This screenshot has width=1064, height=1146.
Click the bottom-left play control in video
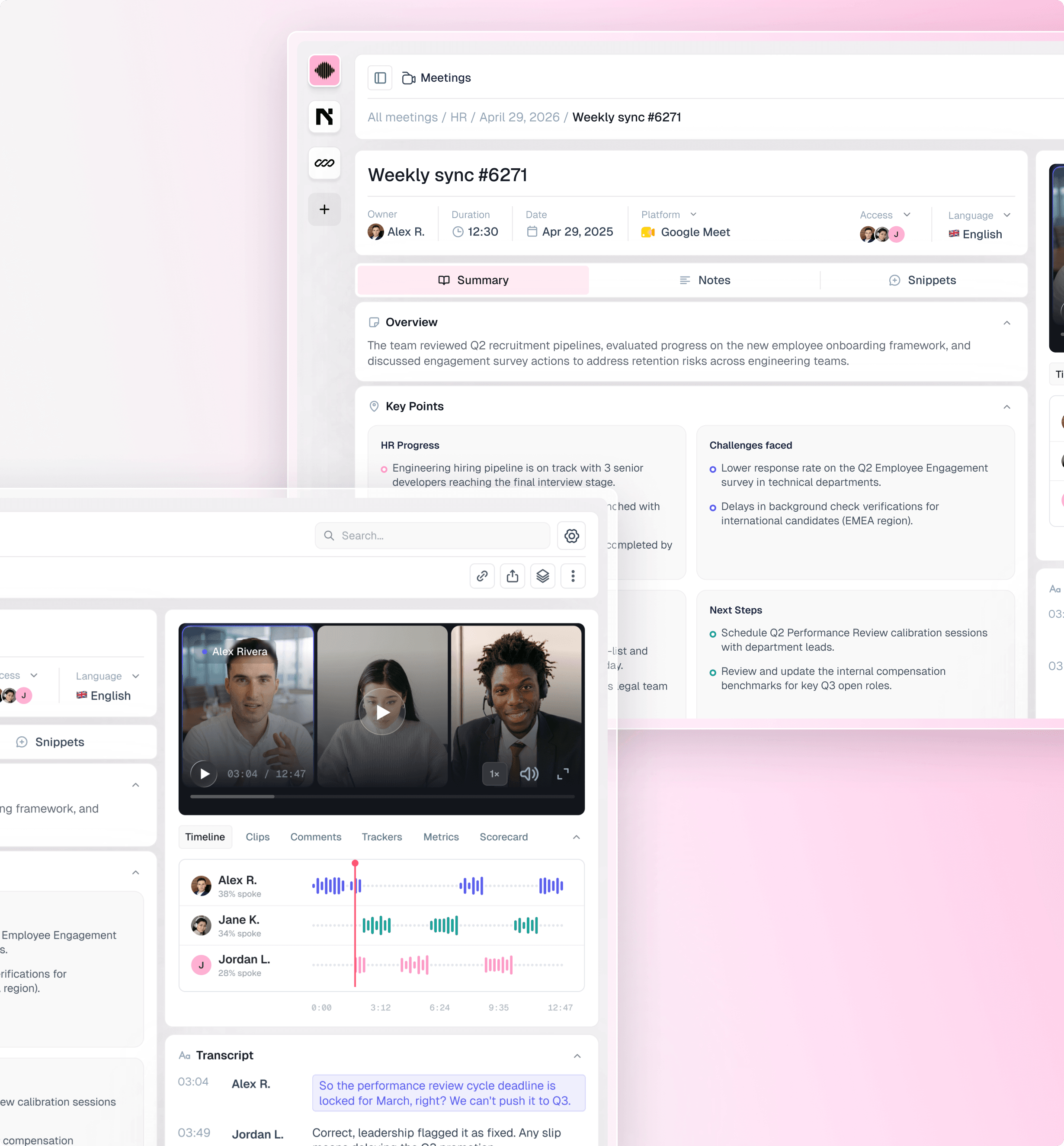click(x=204, y=774)
